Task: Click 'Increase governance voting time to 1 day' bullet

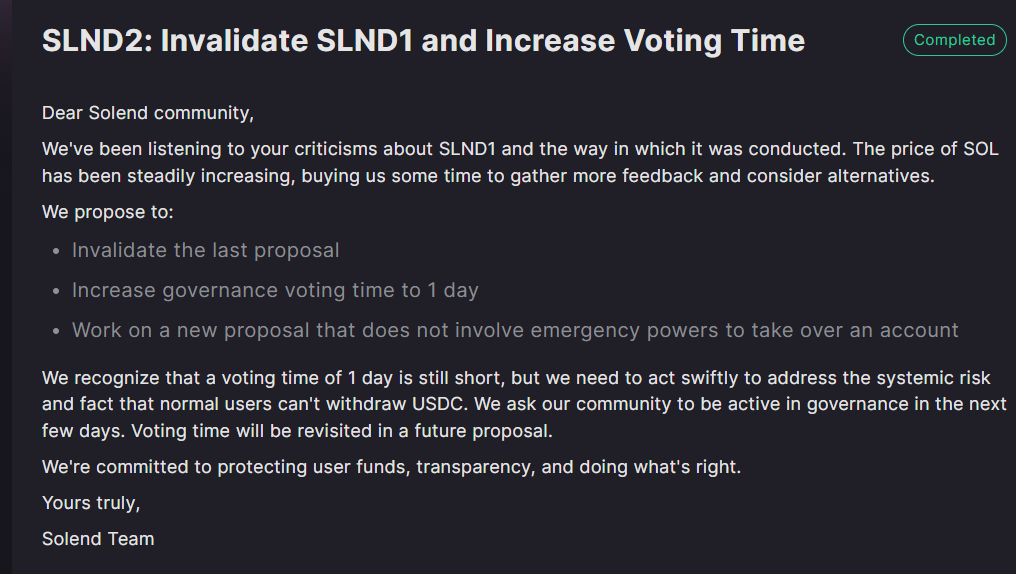Action: pyautogui.click(x=275, y=290)
